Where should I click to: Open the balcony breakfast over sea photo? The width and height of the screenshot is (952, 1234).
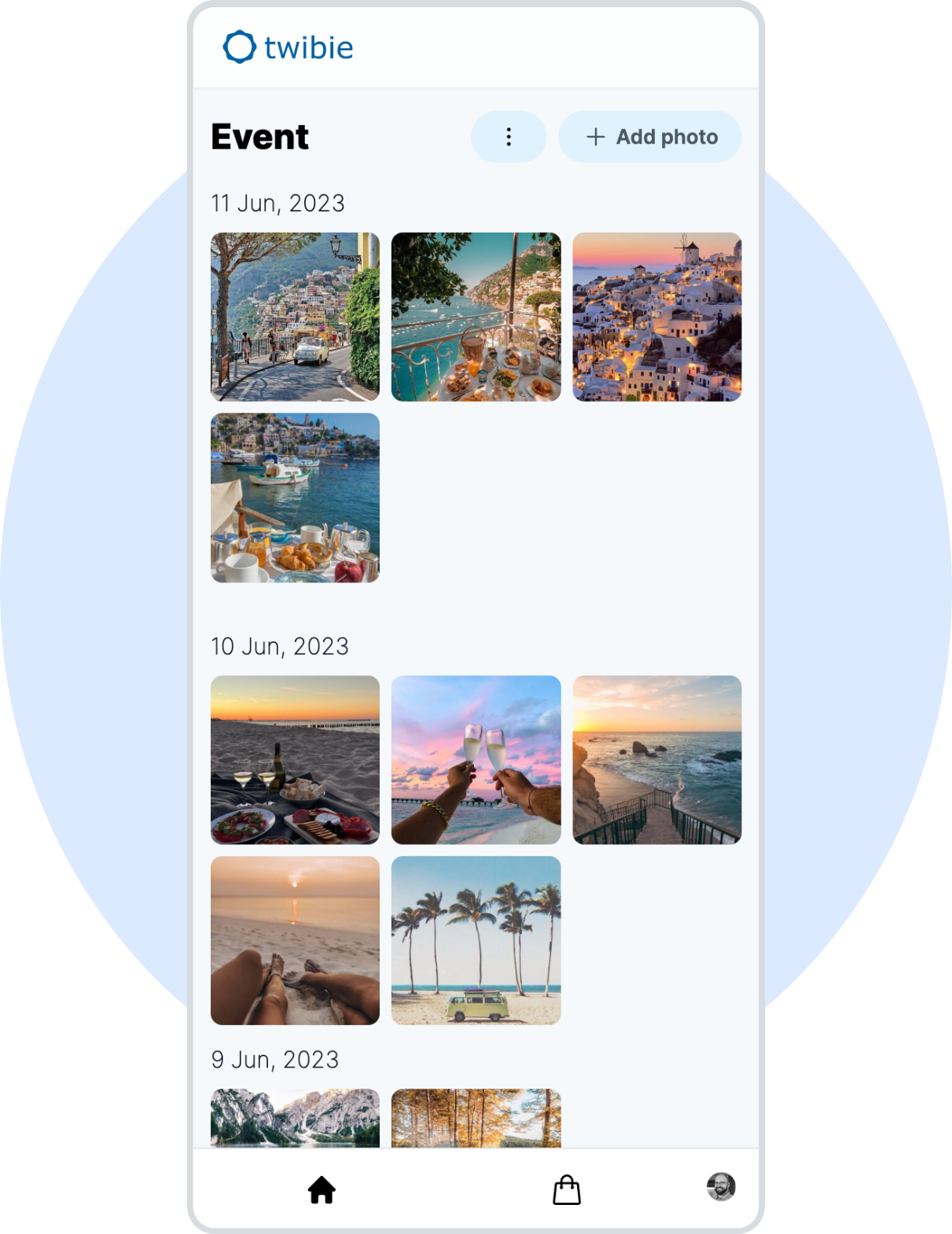pos(476,317)
